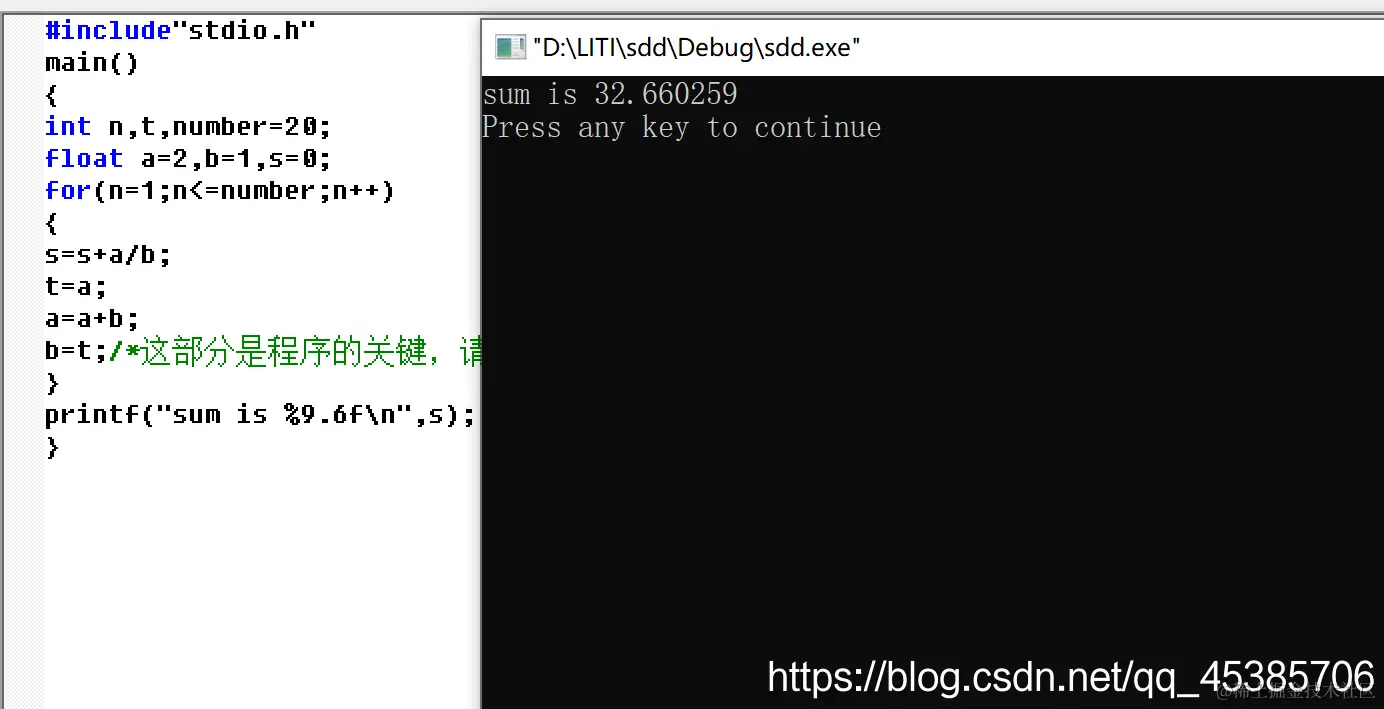The image size is (1384, 709).
Task: Click the t=a; statement line
Action: pos(76,287)
